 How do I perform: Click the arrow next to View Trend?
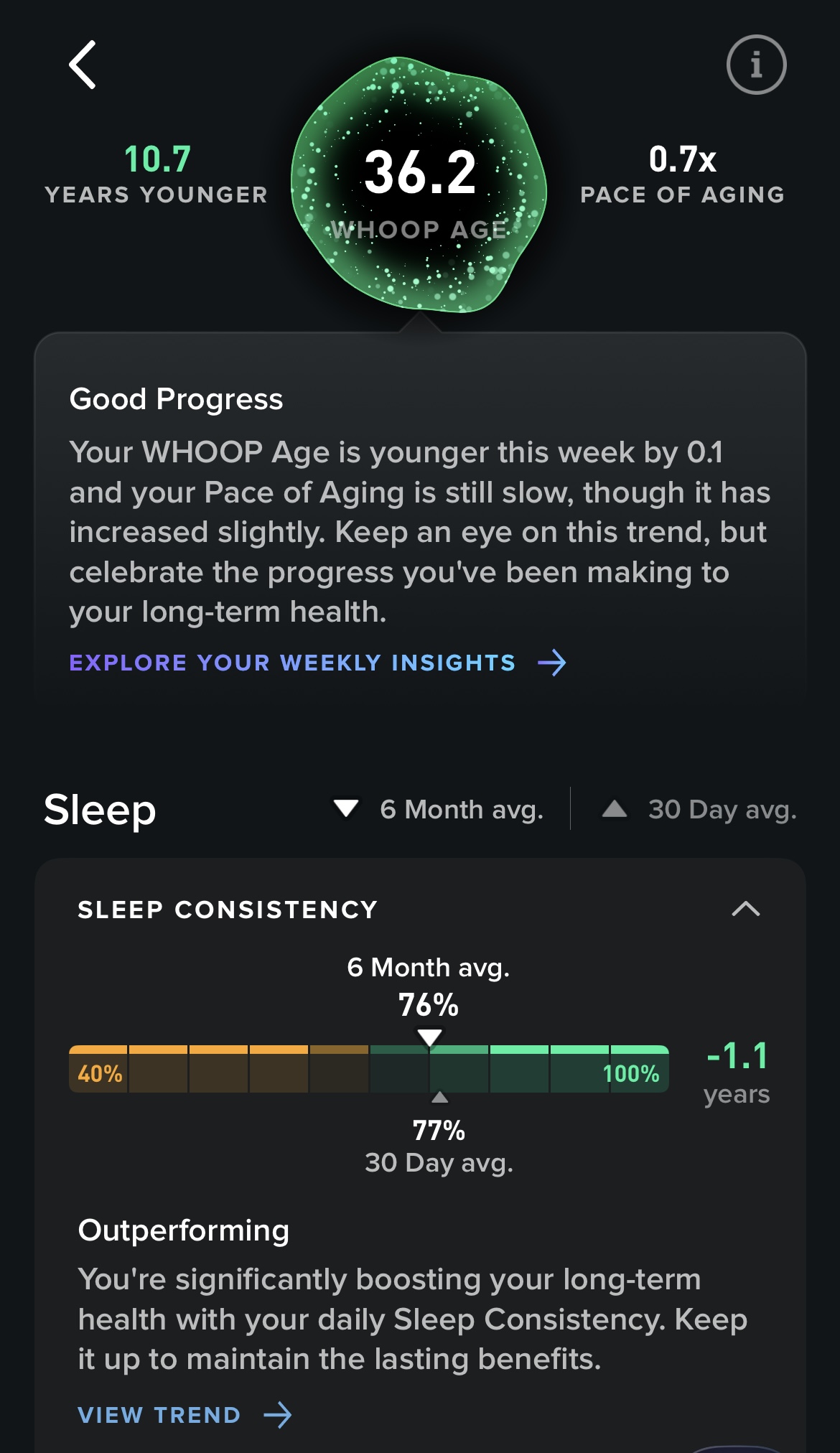click(x=278, y=1415)
